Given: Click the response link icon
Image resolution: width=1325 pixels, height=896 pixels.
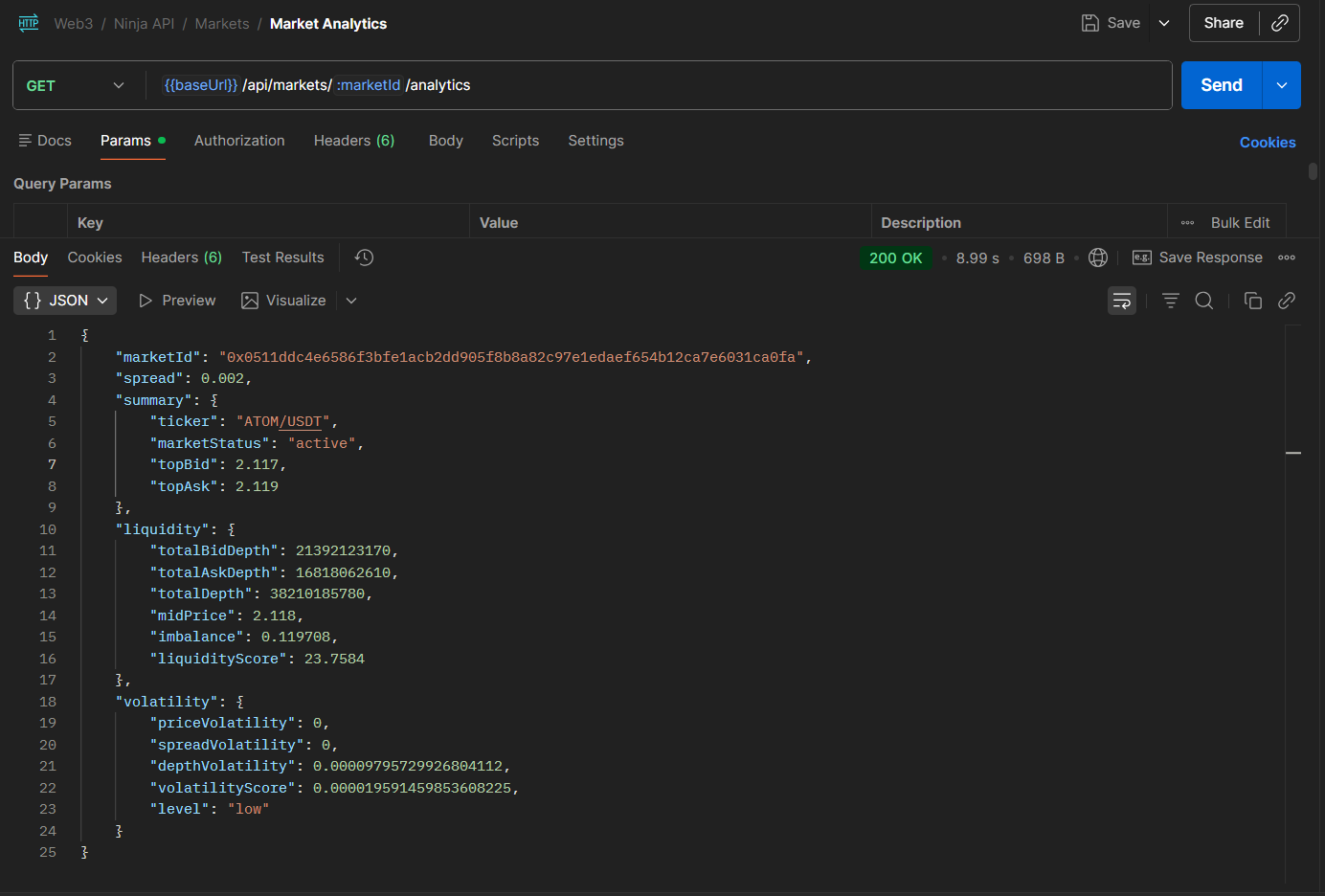Looking at the screenshot, I should [x=1287, y=301].
